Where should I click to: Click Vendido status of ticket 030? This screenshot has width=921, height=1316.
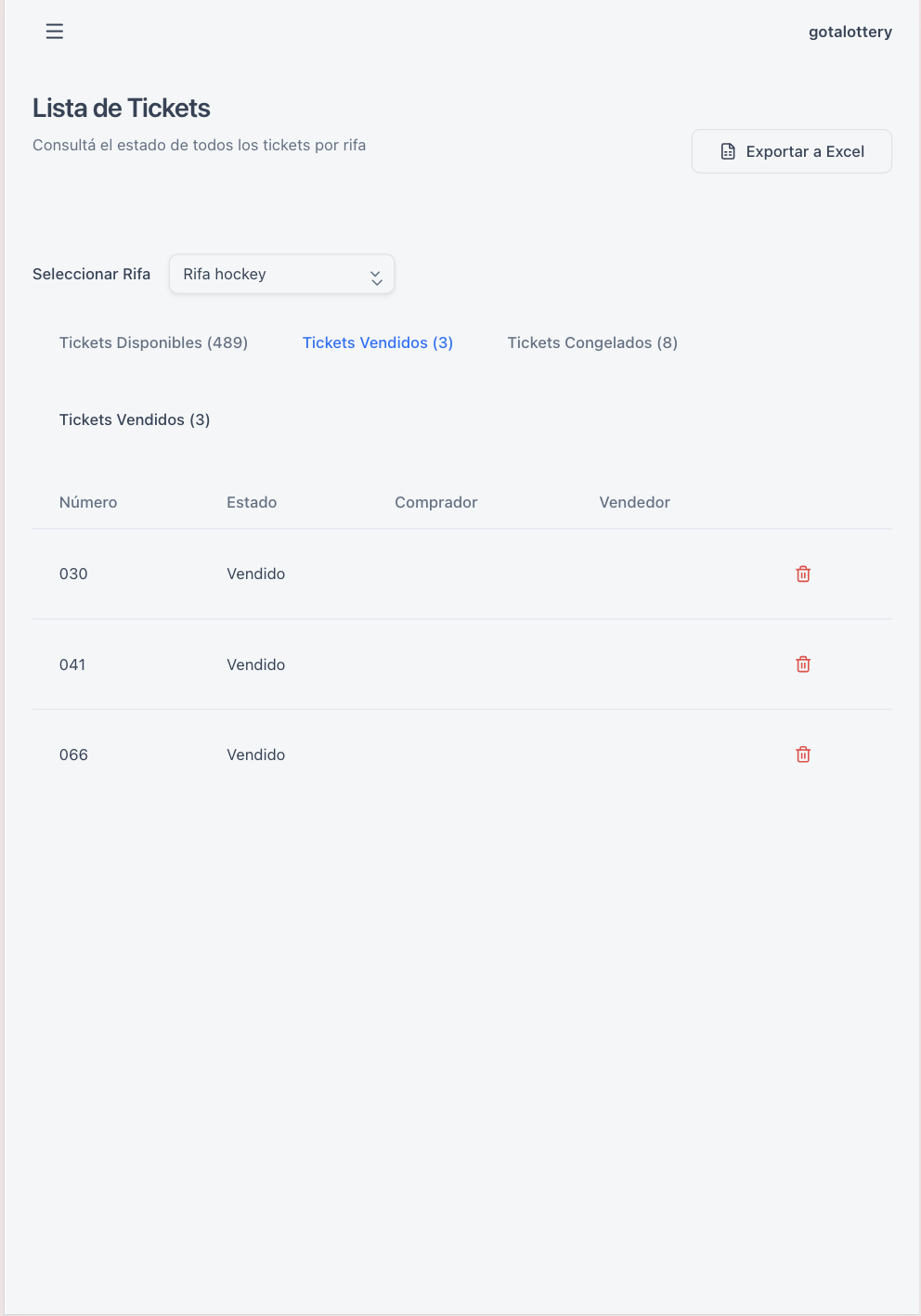(x=256, y=574)
